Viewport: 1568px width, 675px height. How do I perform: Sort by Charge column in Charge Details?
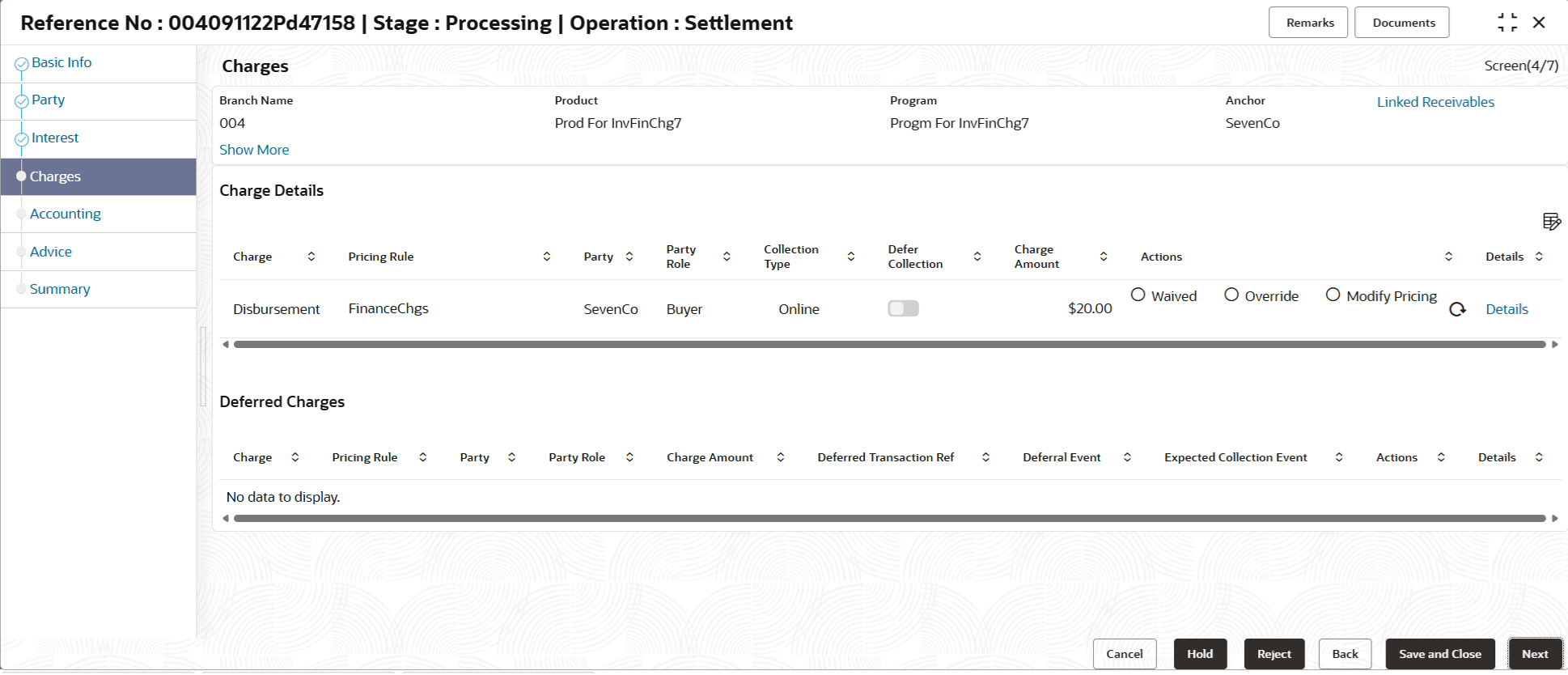click(x=311, y=257)
